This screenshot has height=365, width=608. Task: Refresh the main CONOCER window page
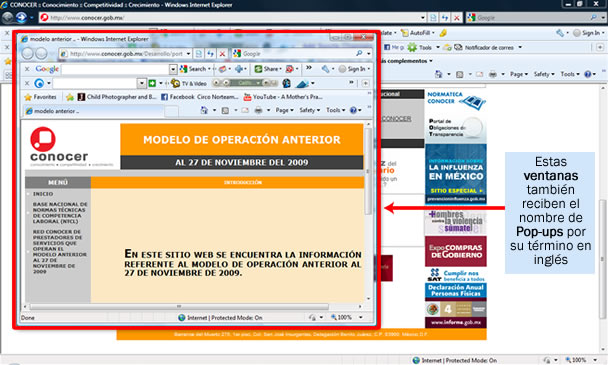tap(445, 17)
